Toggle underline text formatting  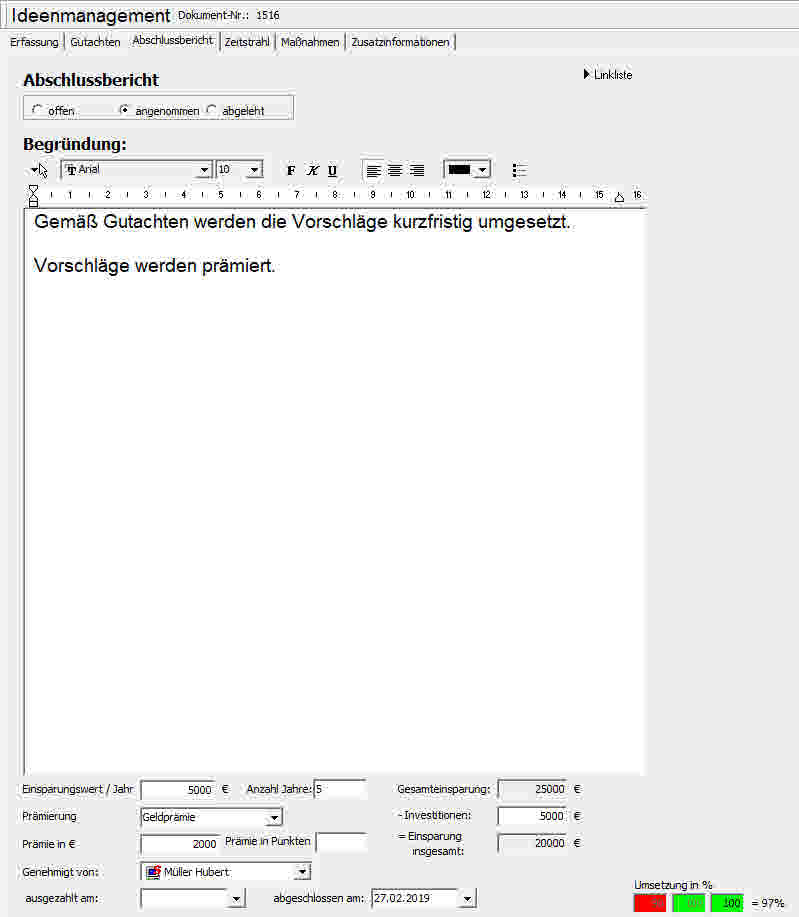[332, 170]
